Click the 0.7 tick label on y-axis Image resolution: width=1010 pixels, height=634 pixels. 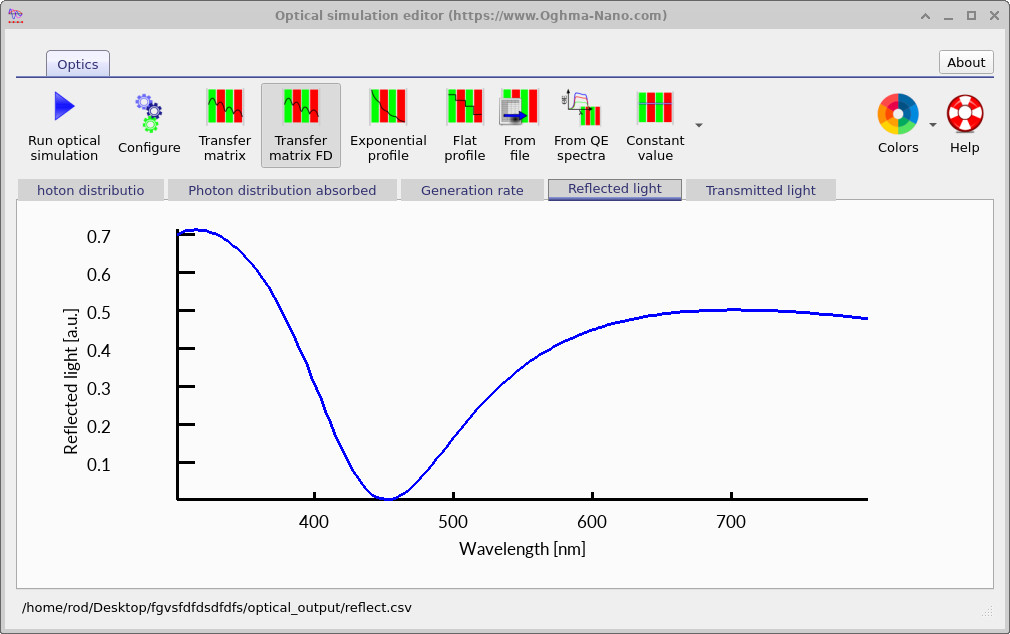tap(99, 236)
